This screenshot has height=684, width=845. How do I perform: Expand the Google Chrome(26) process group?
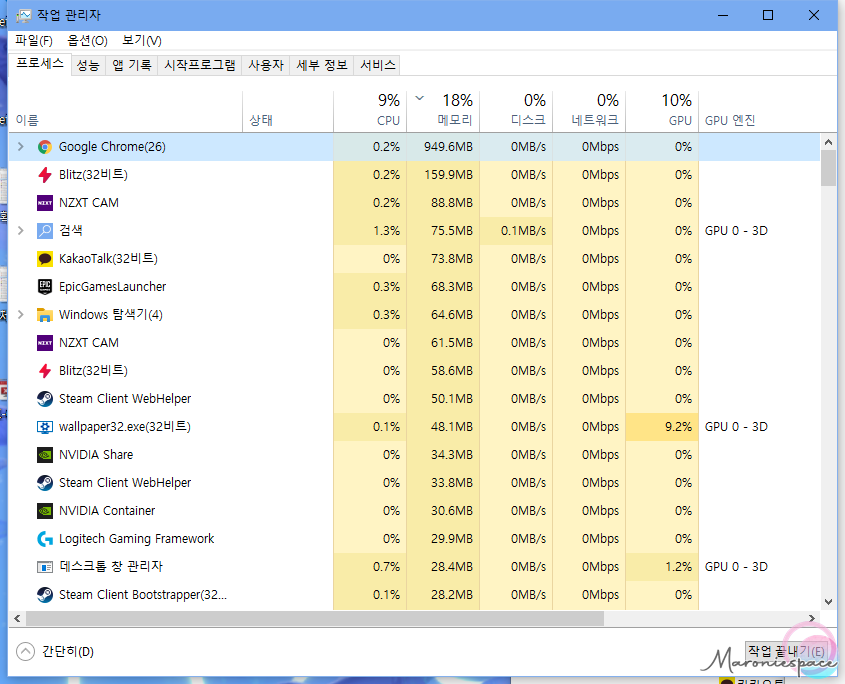pos(20,147)
